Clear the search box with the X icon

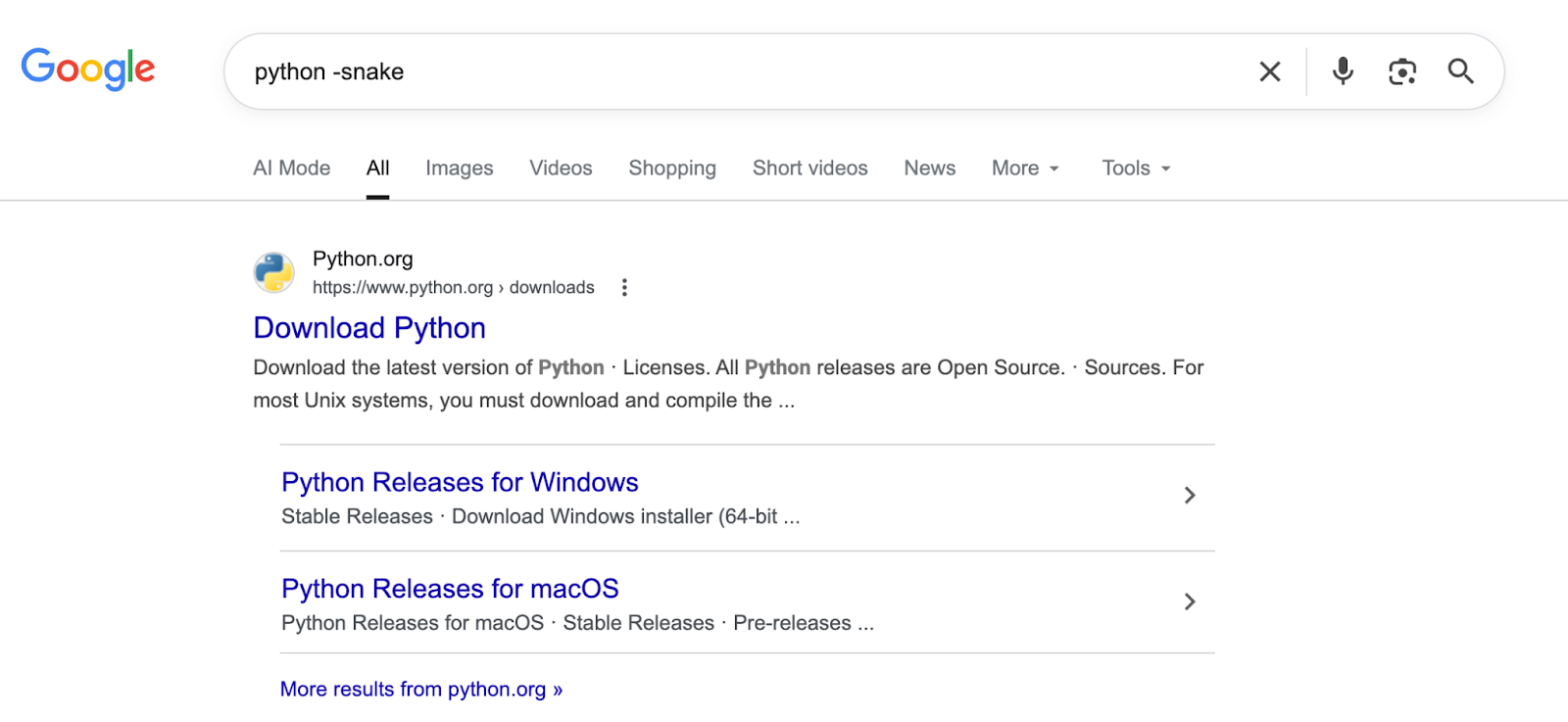pos(1269,72)
